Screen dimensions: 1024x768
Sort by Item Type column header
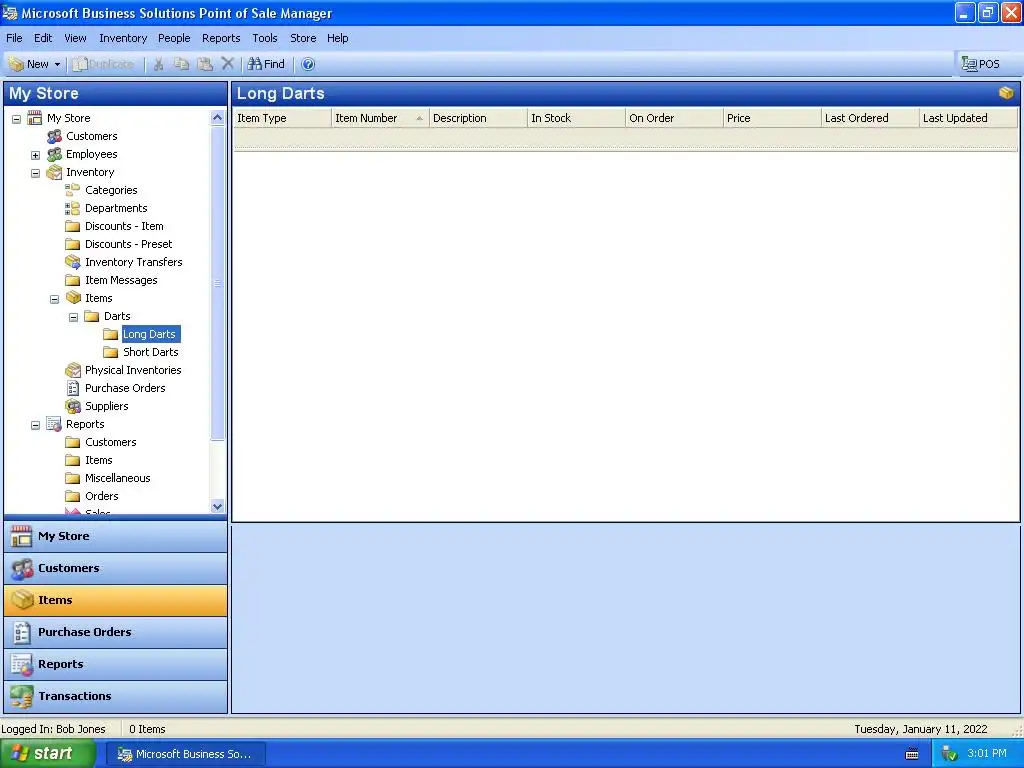point(282,118)
